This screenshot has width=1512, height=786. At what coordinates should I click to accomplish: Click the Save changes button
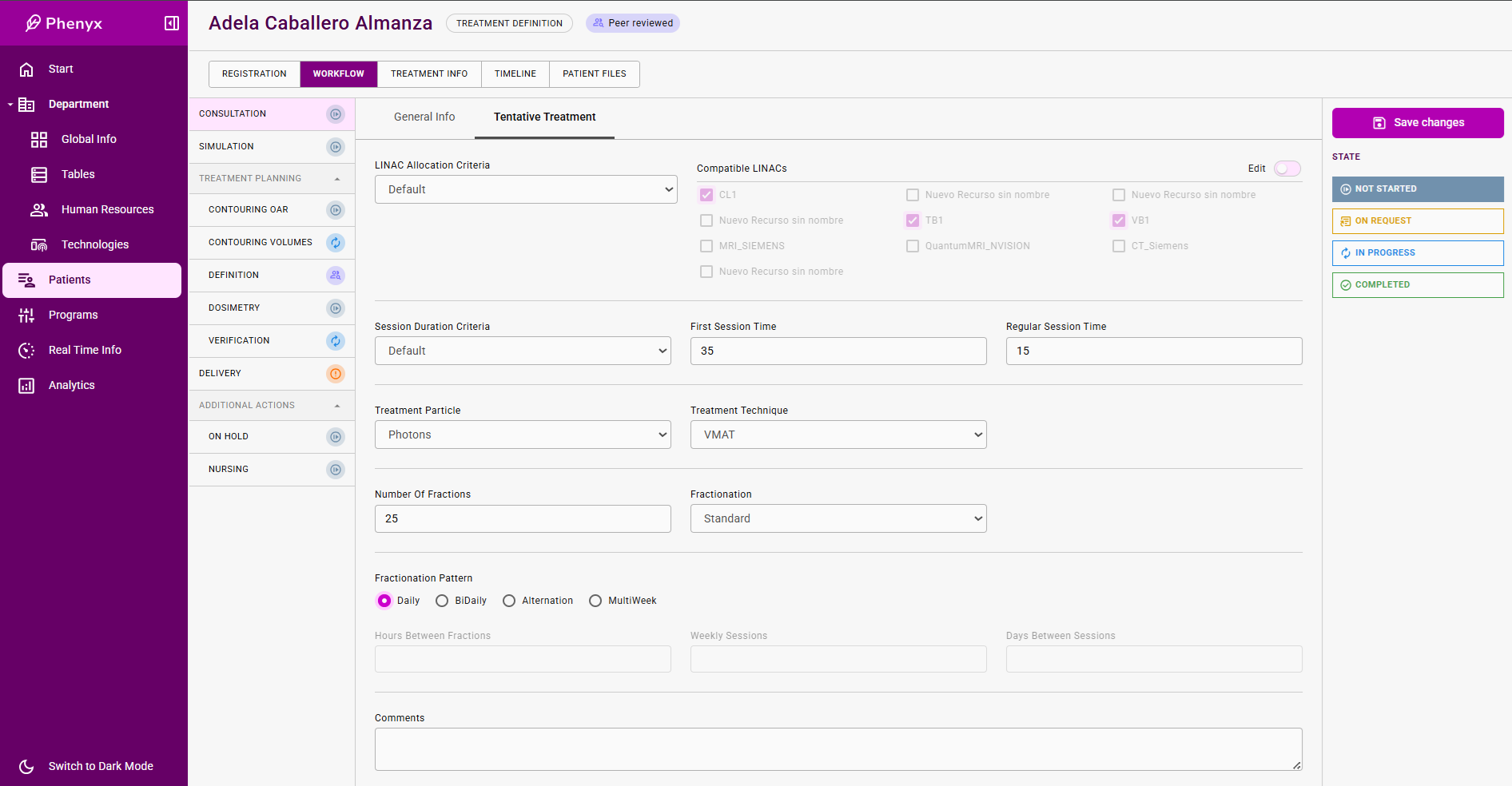pyautogui.click(x=1417, y=123)
